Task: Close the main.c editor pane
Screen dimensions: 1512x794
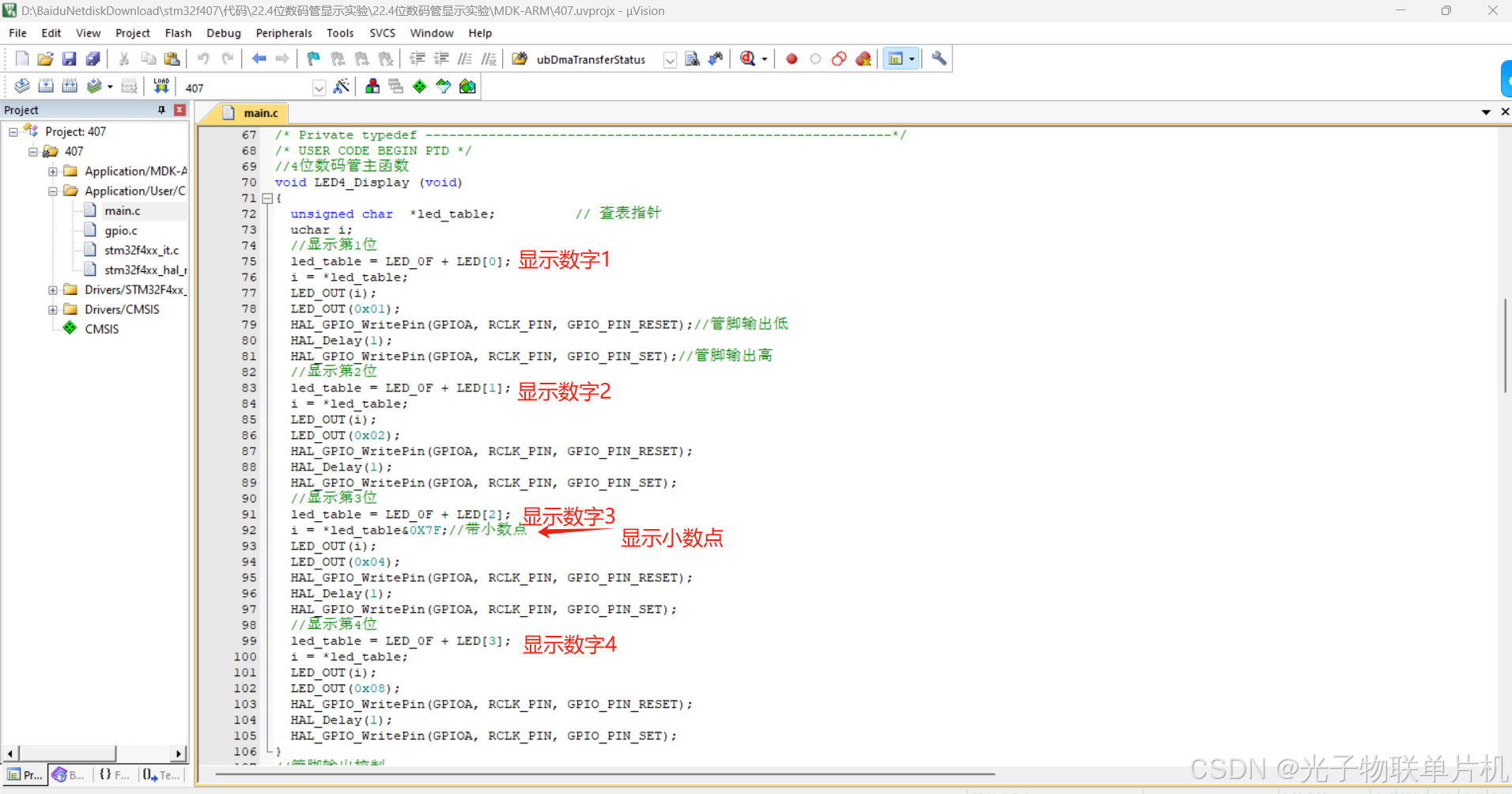Action: click(1505, 112)
